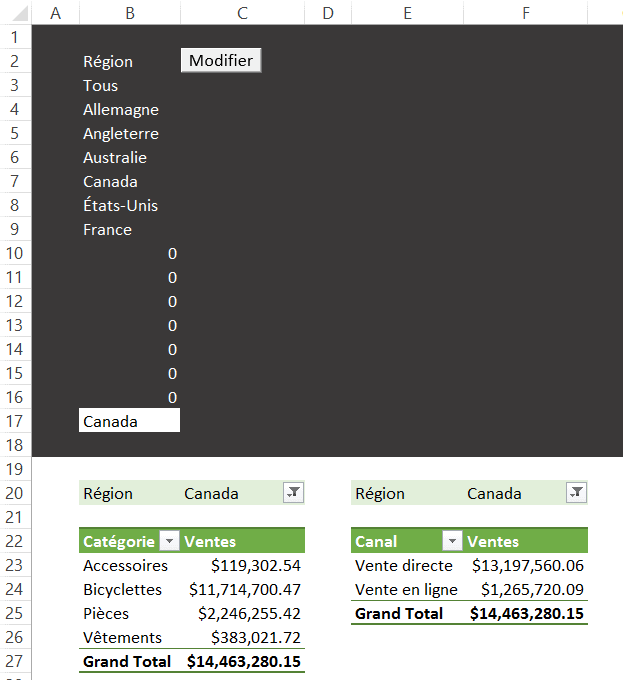Screen dimensions: 623x680
Task: Select column E header
Action: (407, 12)
